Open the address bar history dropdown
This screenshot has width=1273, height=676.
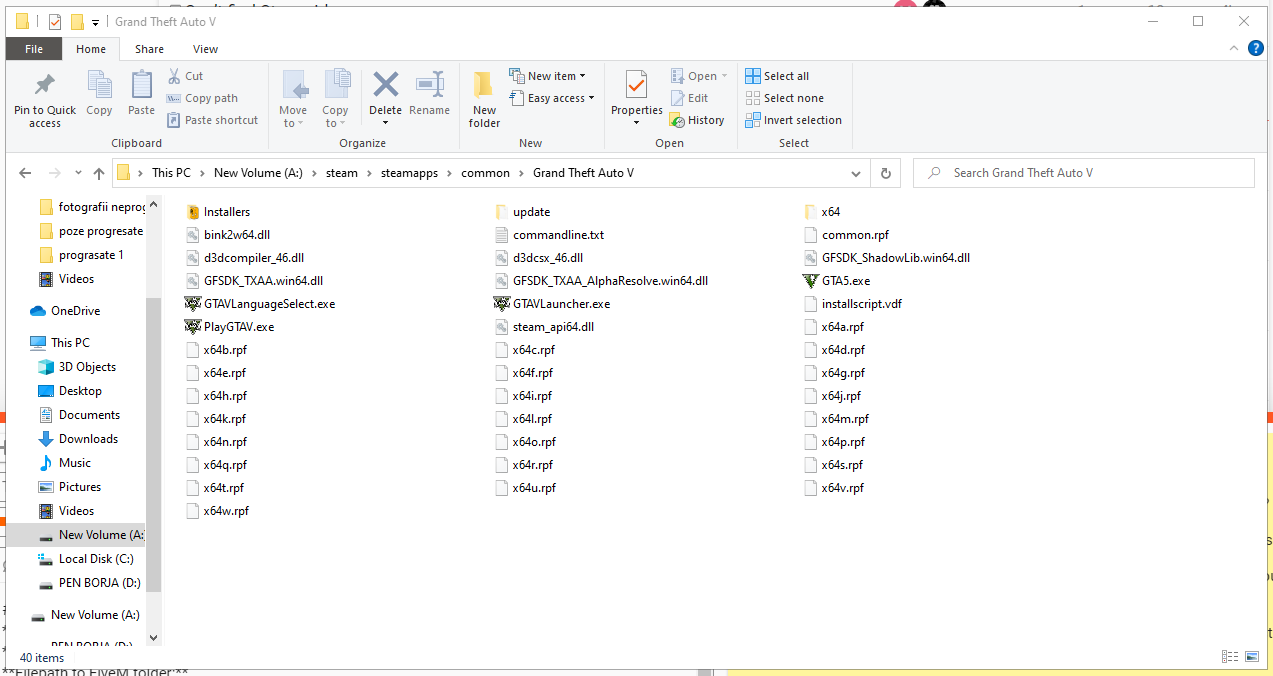pos(856,173)
